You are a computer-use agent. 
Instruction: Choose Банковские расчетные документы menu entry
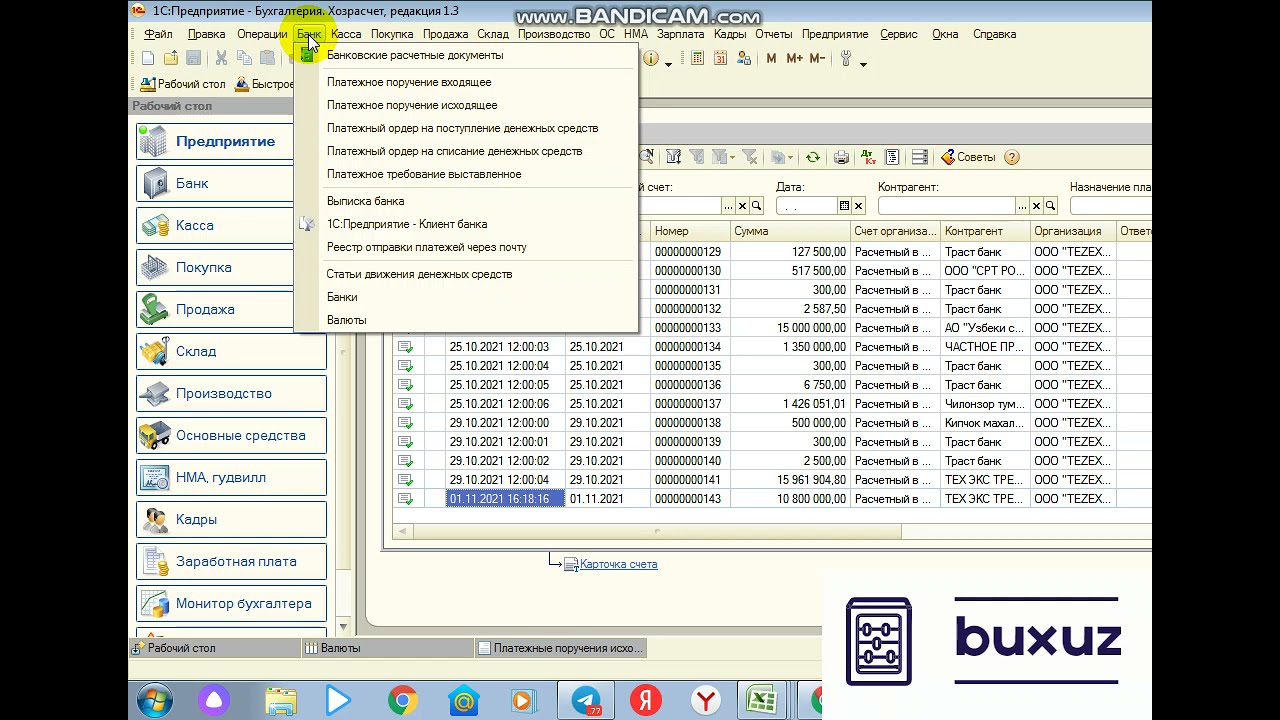(415, 55)
